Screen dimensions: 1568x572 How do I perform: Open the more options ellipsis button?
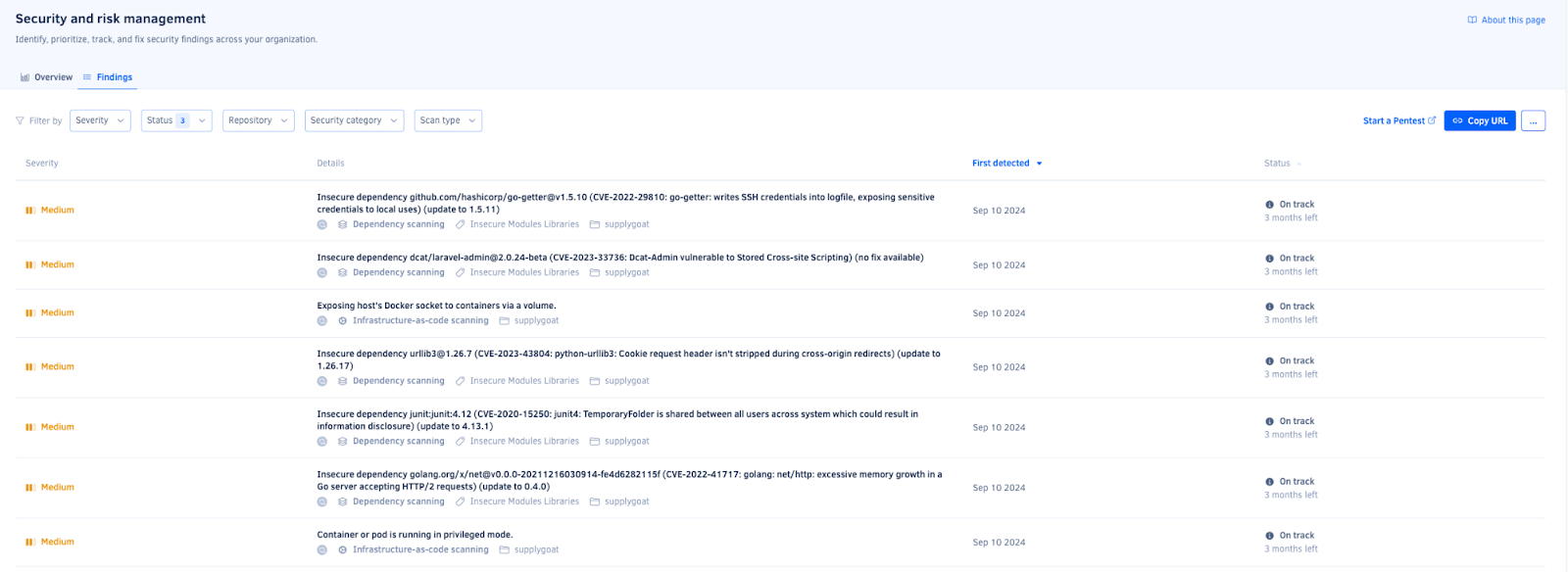coord(1534,120)
